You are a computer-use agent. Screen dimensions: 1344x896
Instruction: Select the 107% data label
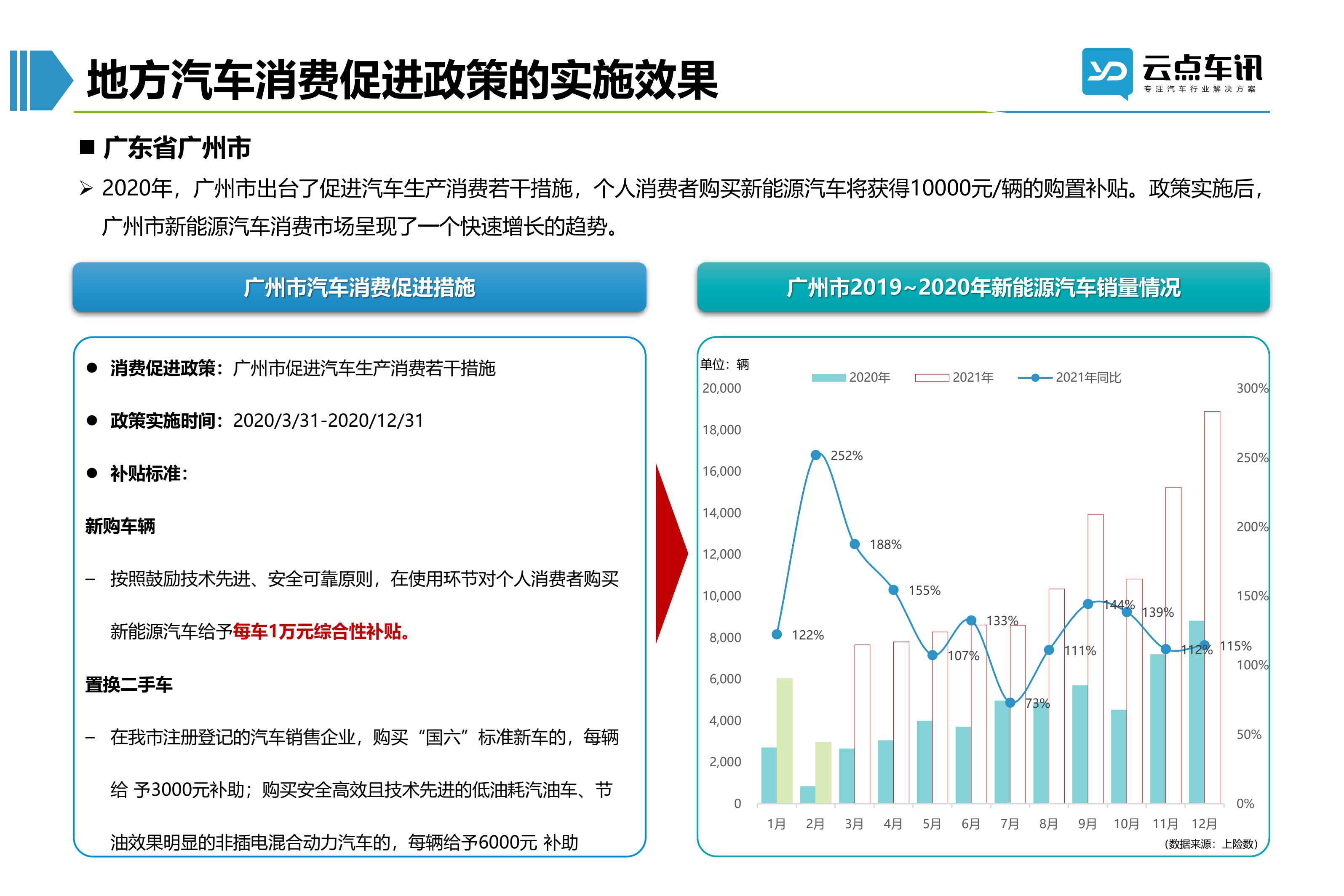[963, 655]
